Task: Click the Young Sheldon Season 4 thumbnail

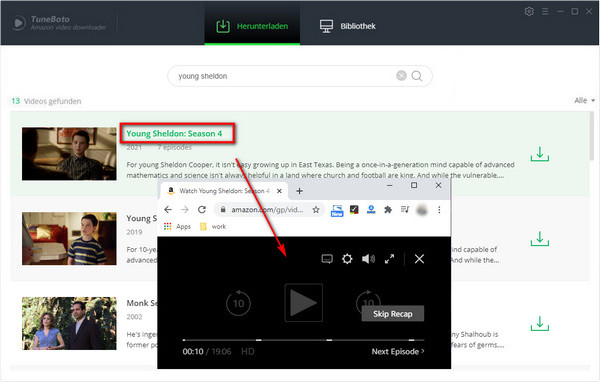Action: [x=69, y=154]
